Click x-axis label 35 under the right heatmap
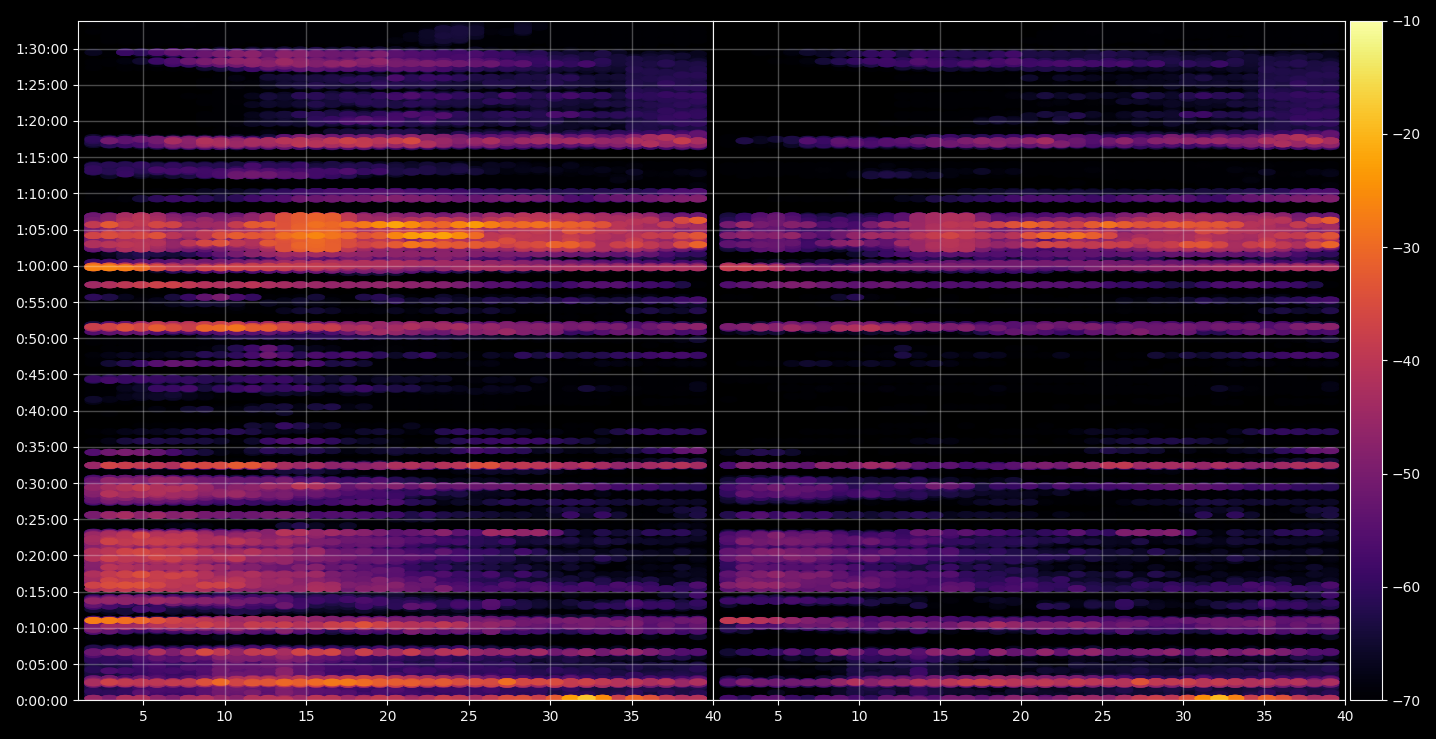This screenshot has height=739, width=1436. coord(1264,717)
